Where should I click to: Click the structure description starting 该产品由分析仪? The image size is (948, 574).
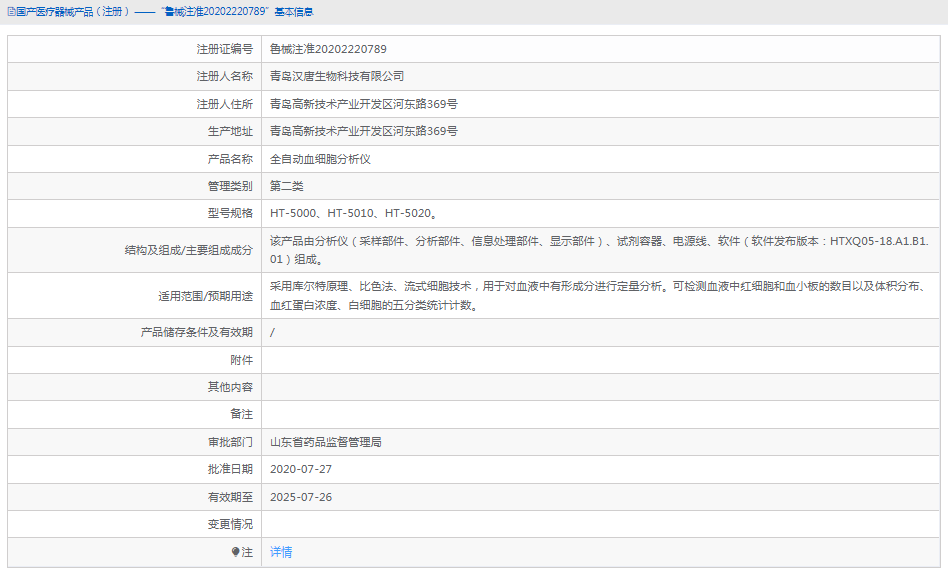599,250
